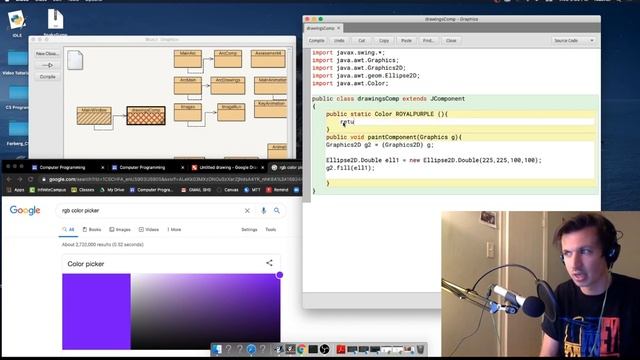
Task: Select the inheritance arrow tool in BlueJ
Action: click(x=47, y=65)
